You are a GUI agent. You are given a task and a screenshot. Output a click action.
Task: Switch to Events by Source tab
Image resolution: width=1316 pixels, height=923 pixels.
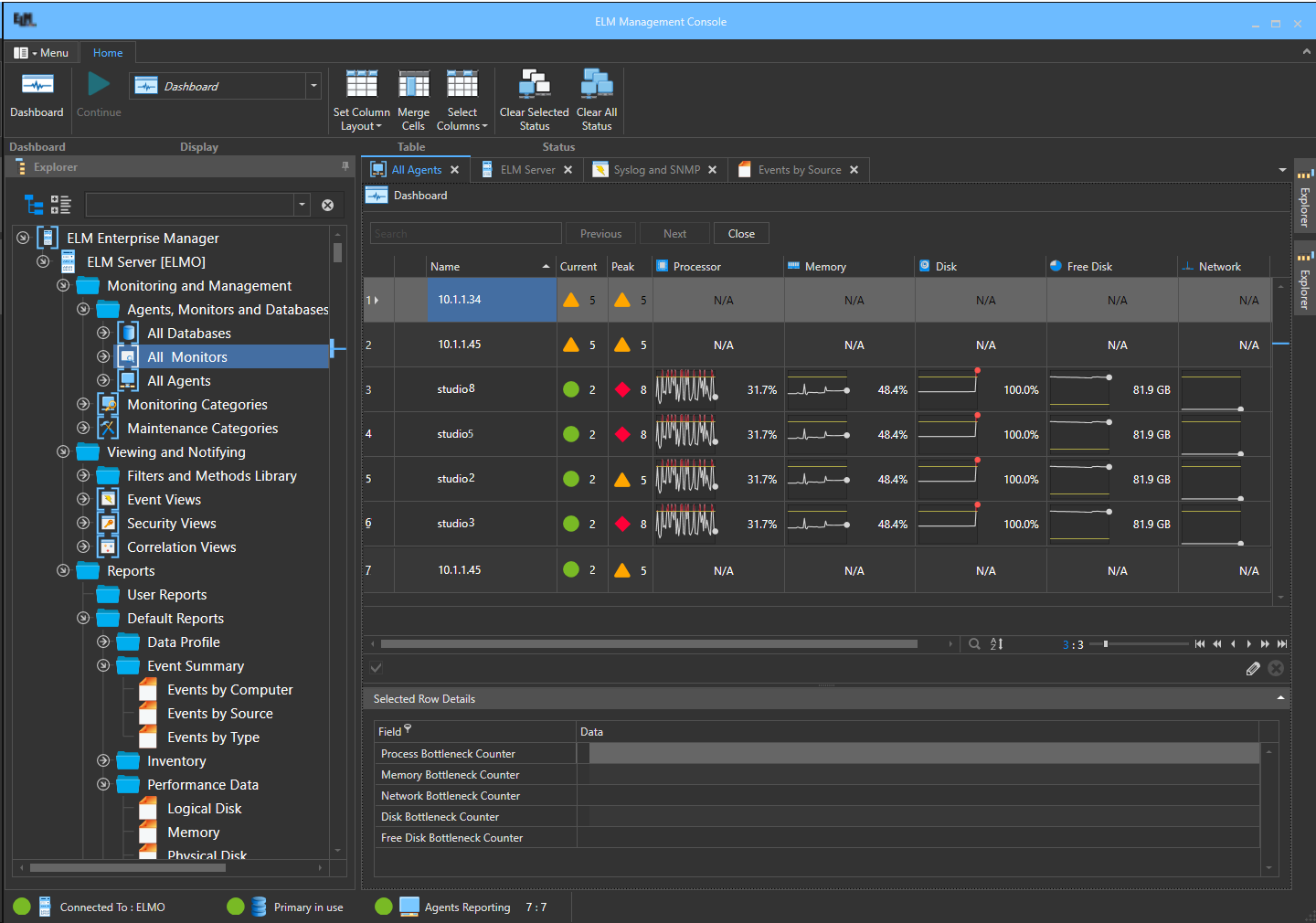(x=799, y=170)
